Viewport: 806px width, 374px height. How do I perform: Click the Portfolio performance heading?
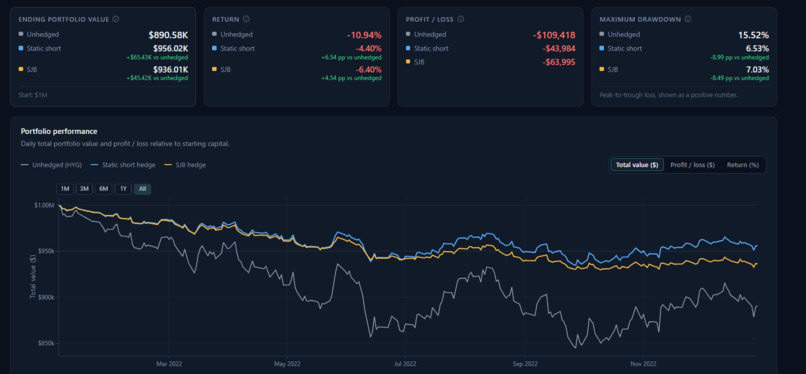[x=59, y=132]
